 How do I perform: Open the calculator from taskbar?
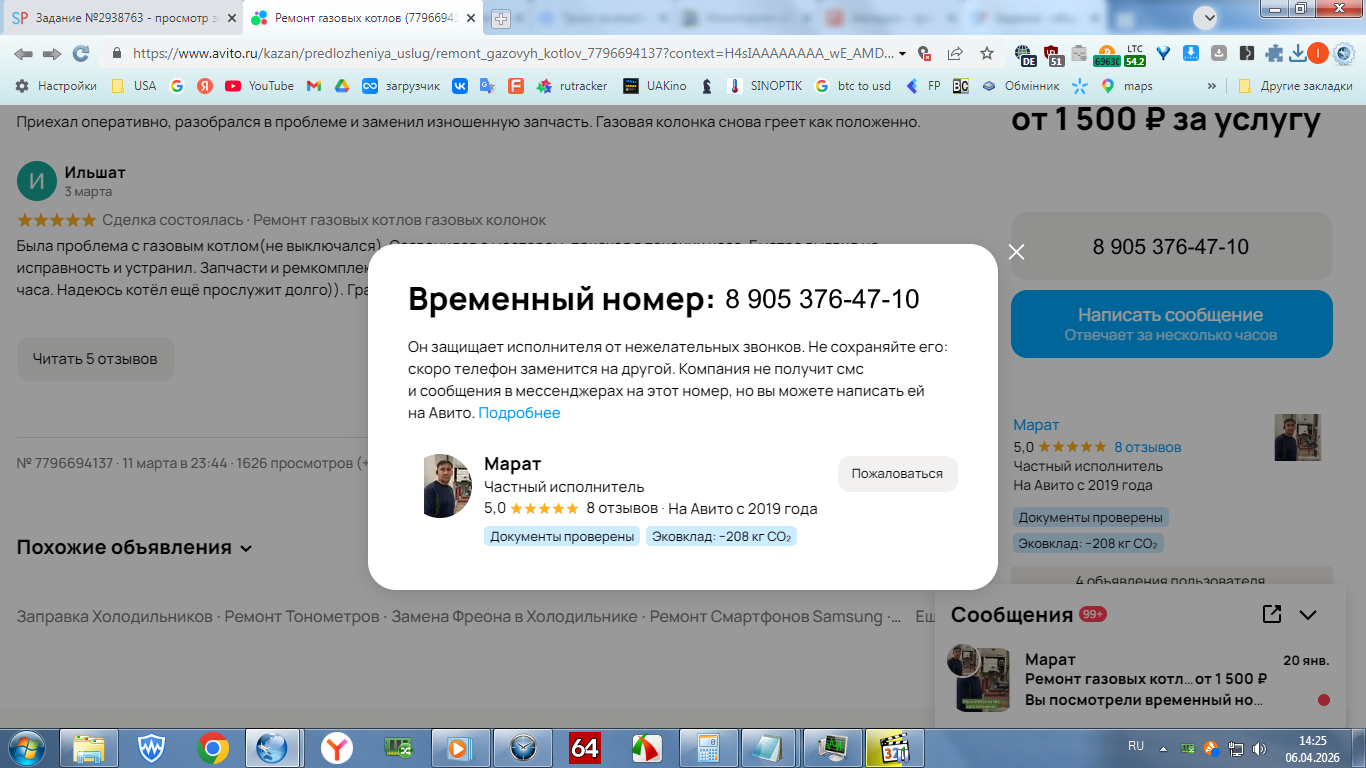click(x=708, y=747)
